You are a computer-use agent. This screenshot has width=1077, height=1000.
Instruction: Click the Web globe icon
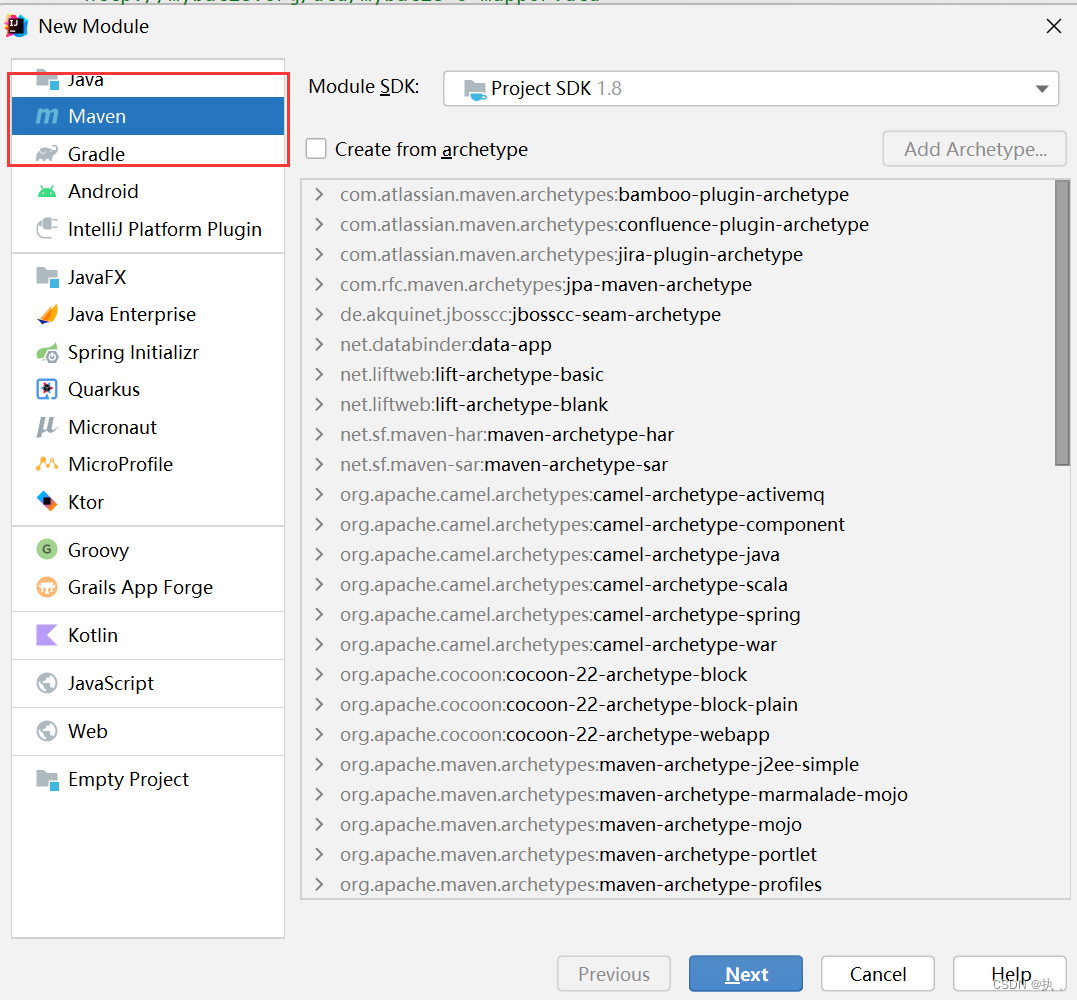tap(47, 731)
